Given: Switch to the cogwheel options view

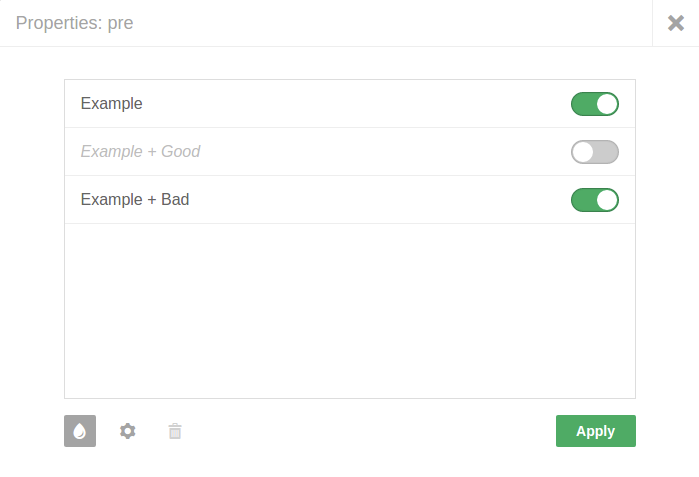Looking at the screenshot, I should [x=127, y=431].
